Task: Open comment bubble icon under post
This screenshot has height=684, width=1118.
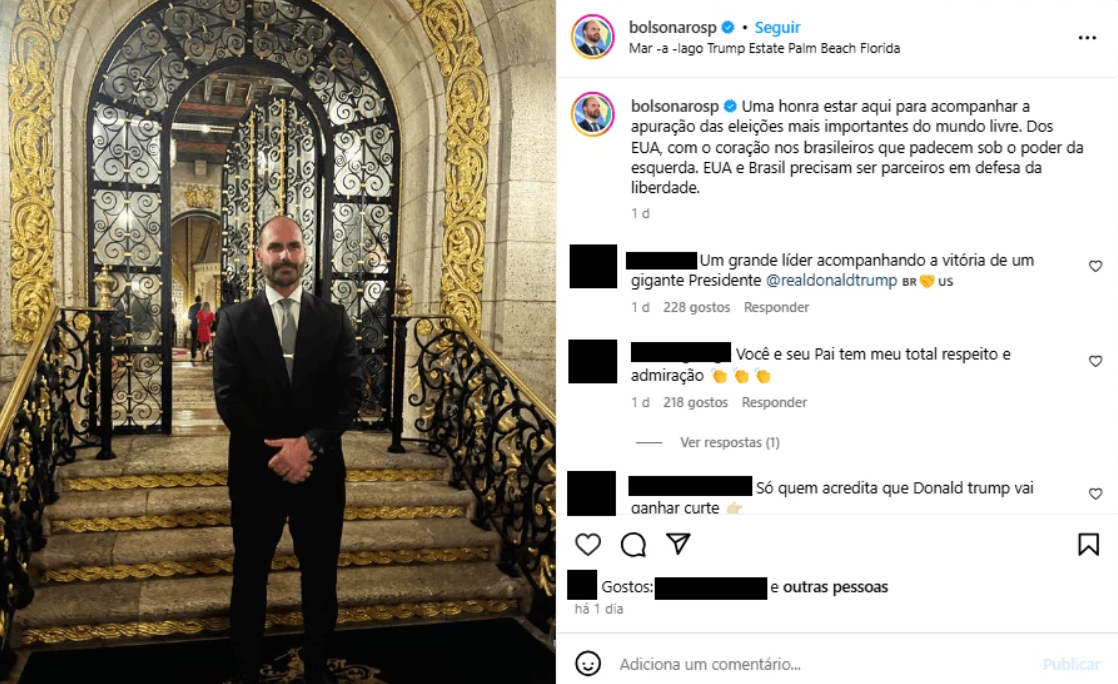Action: (632, 545)
